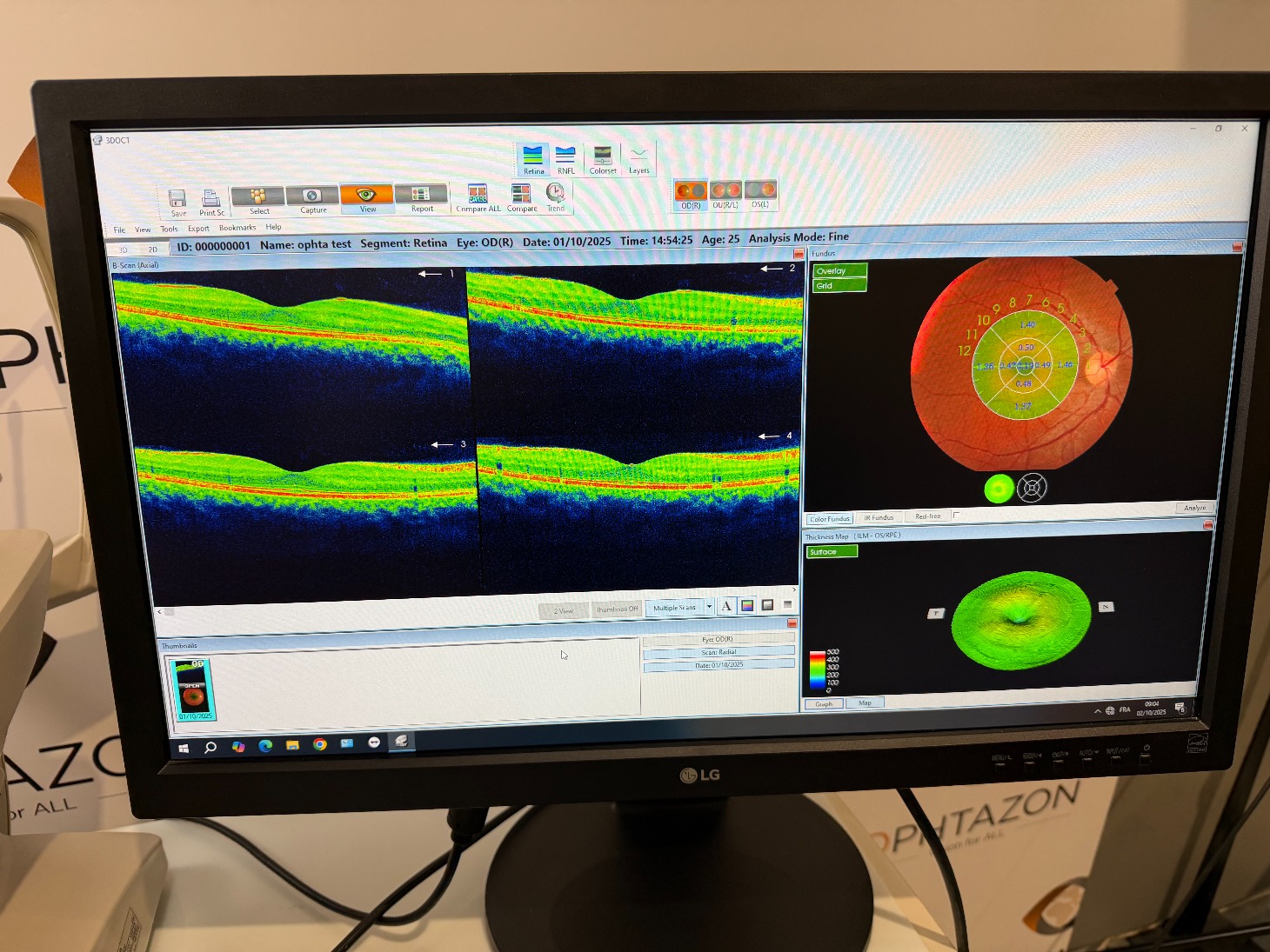Open the Capture mode icon
The height and width of the screenshot is (952, 1270).
312,196
